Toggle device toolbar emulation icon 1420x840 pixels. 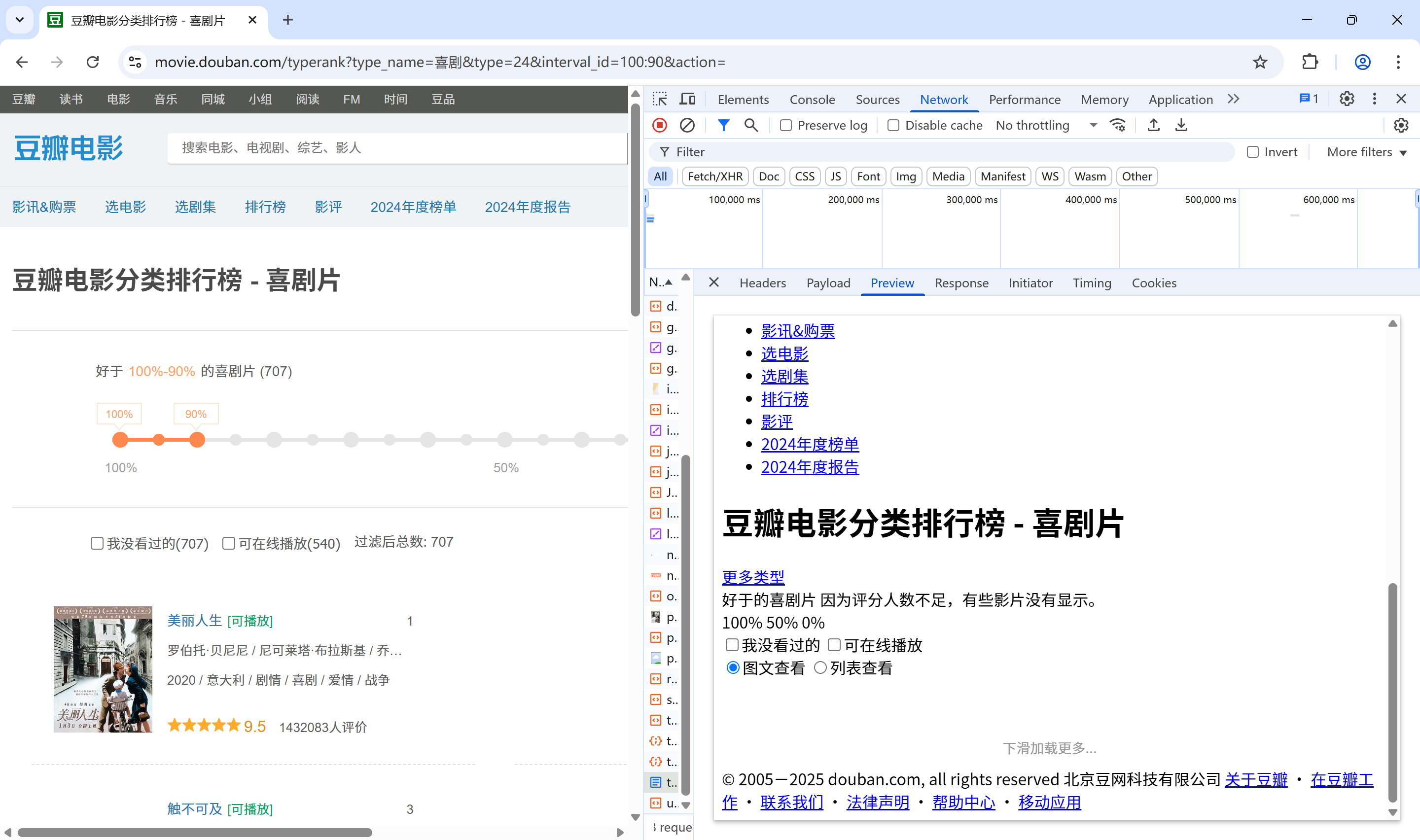point(688,99)
